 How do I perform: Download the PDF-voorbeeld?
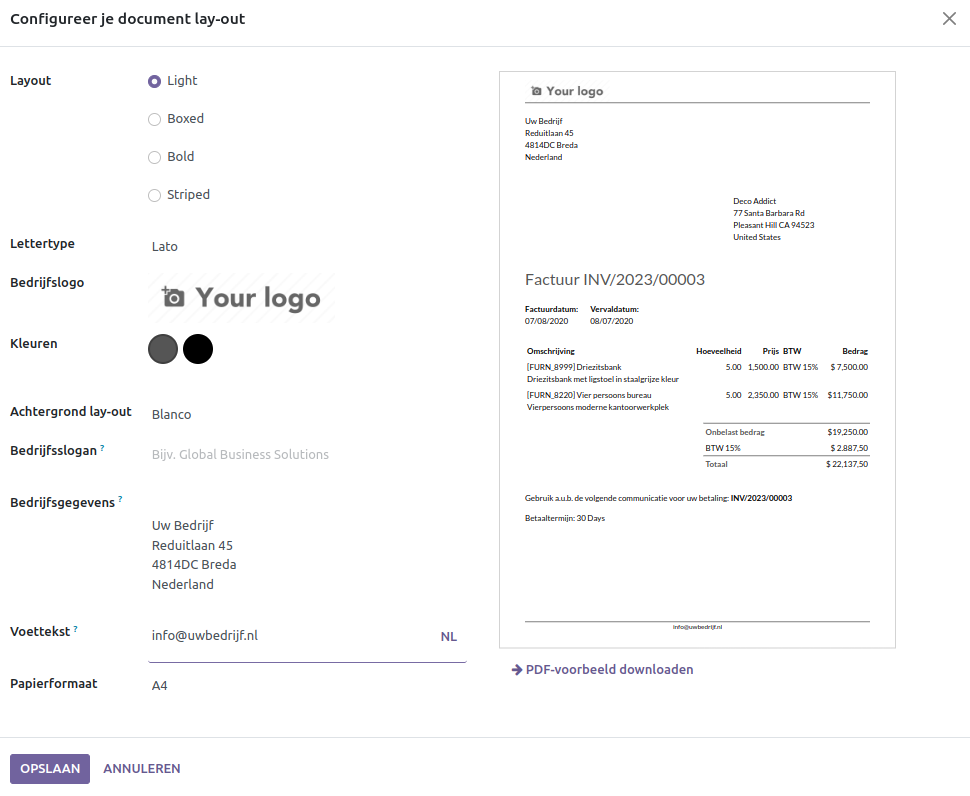tap(609, 670)
